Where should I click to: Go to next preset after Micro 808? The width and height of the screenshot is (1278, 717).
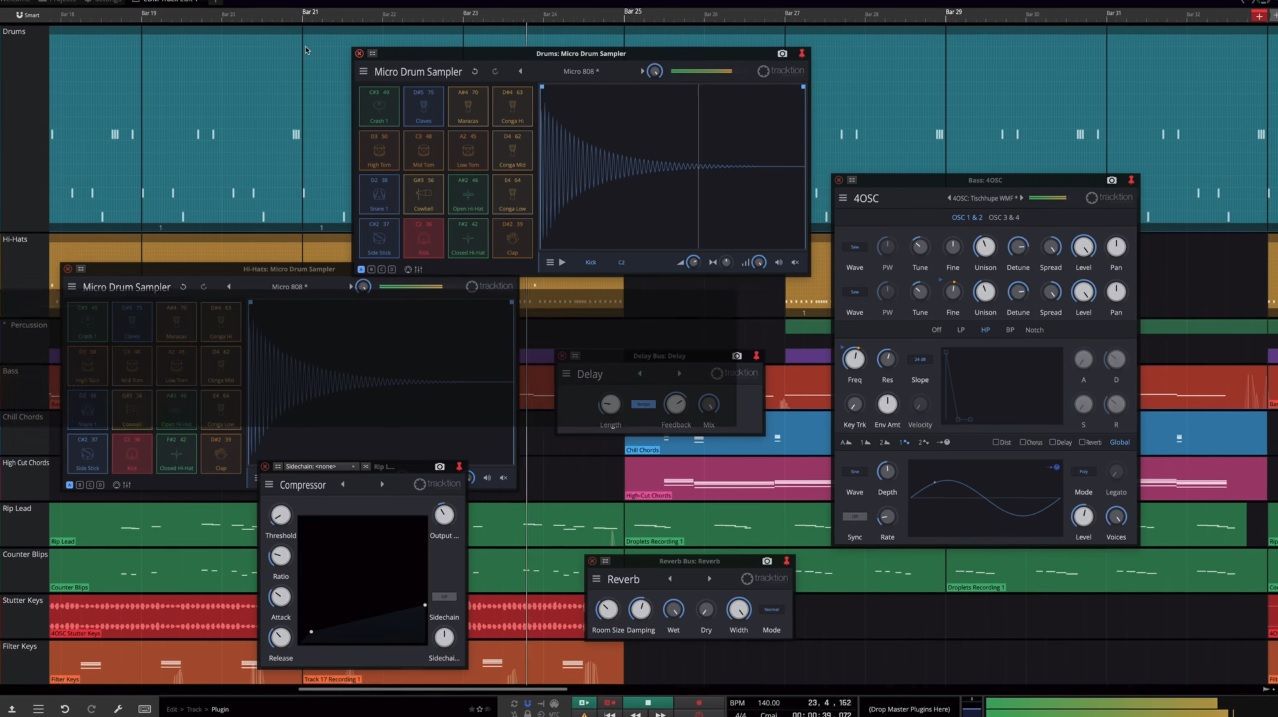click(x=642, y=72)
